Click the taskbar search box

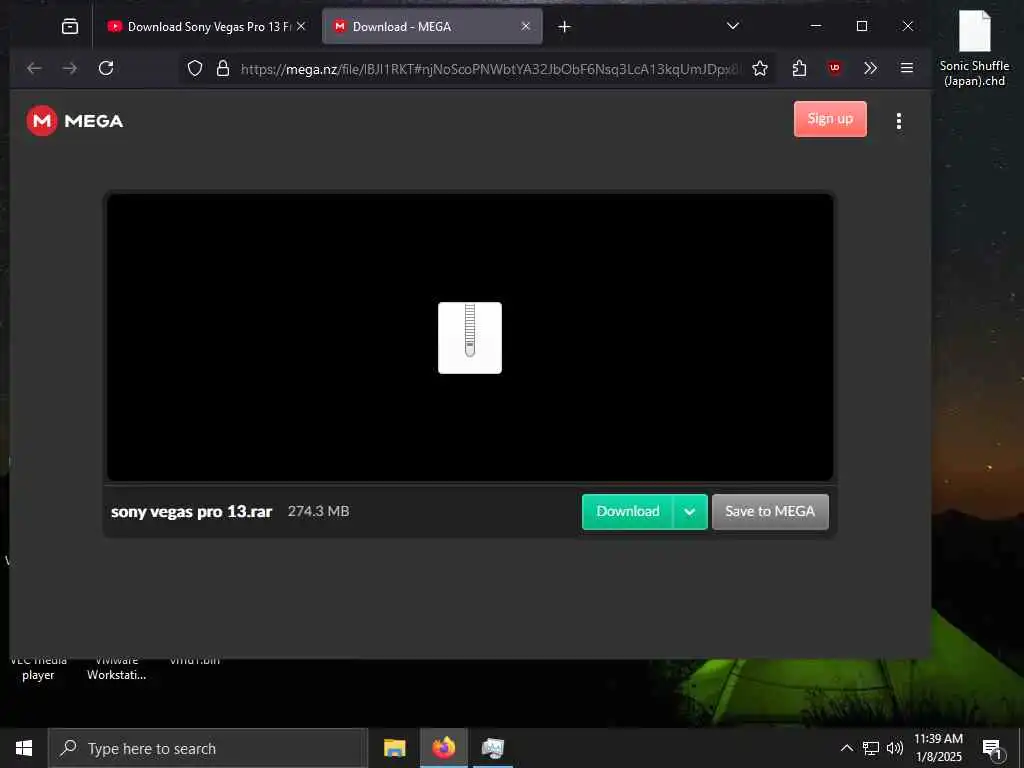coord(208,748)
